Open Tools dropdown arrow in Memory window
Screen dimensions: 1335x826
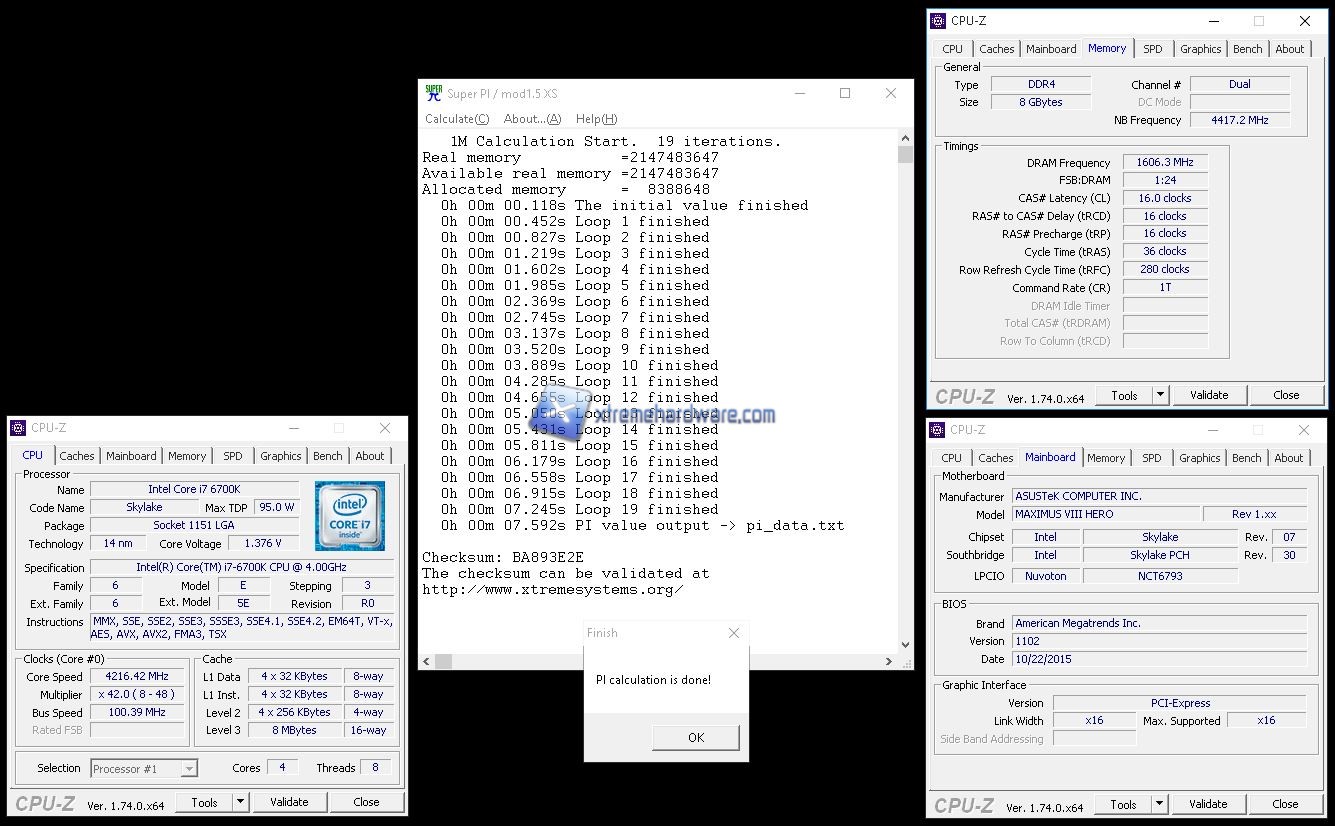1160,395
